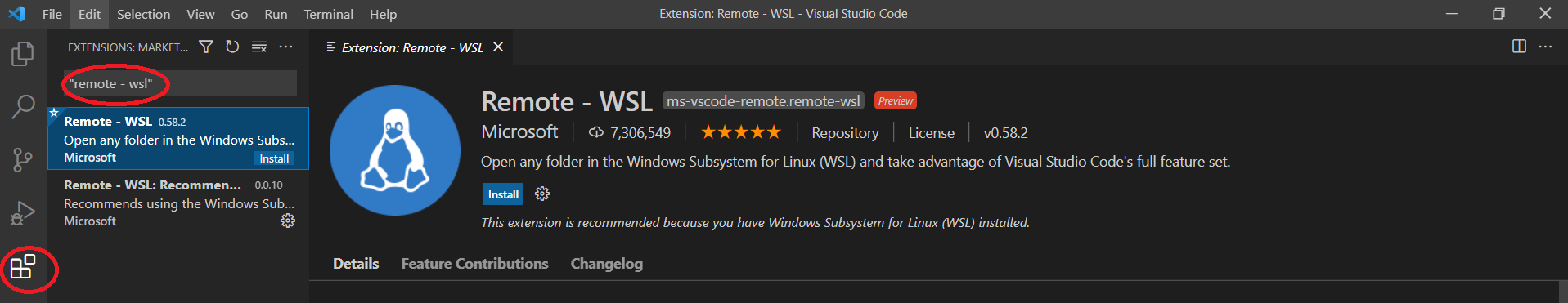
Task: Install Remote - WSL from the details page
Action: (503, 194)
